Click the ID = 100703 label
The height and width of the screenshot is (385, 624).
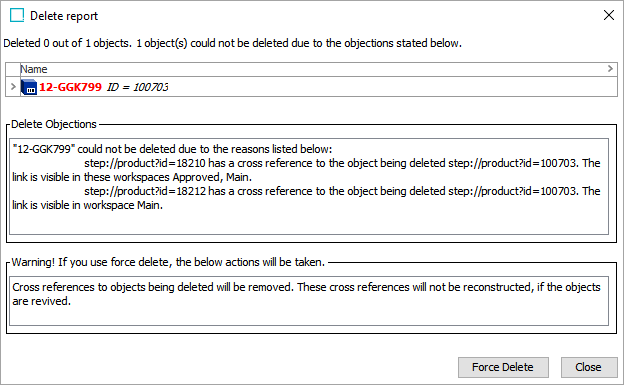[137, 87]
